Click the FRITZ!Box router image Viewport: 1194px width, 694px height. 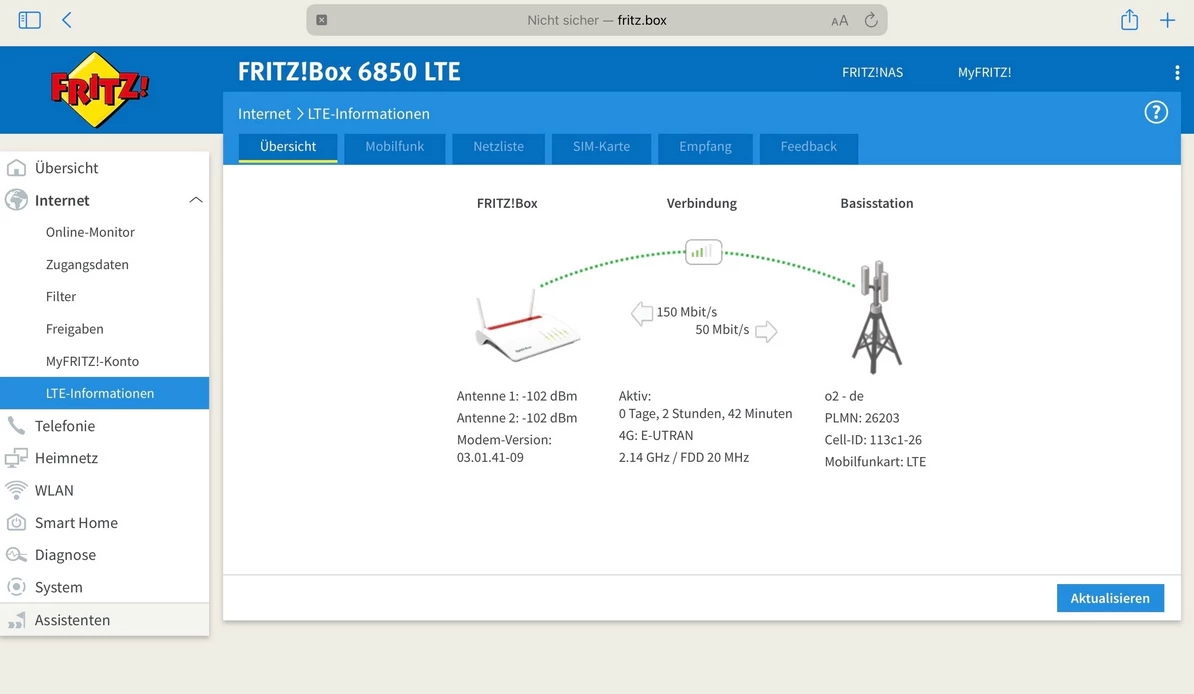pyautogui.click(x=527, y=326)
